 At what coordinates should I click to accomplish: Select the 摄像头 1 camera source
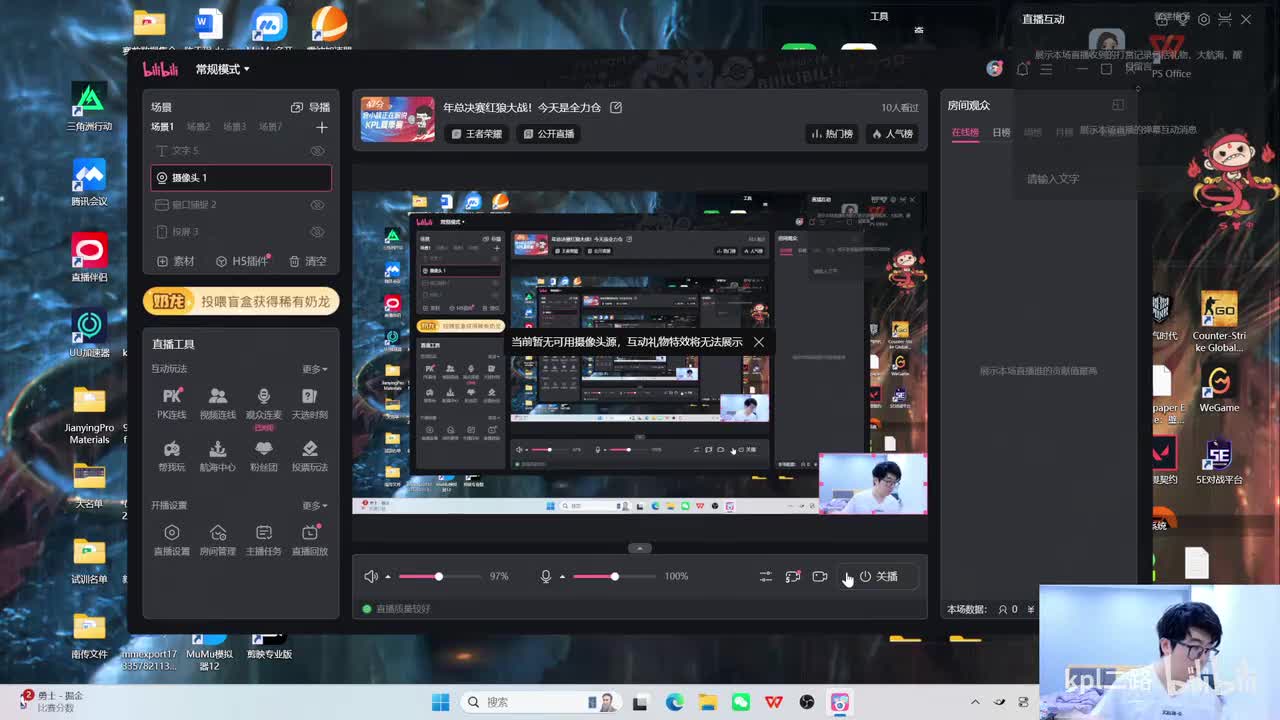click(241, 178)
